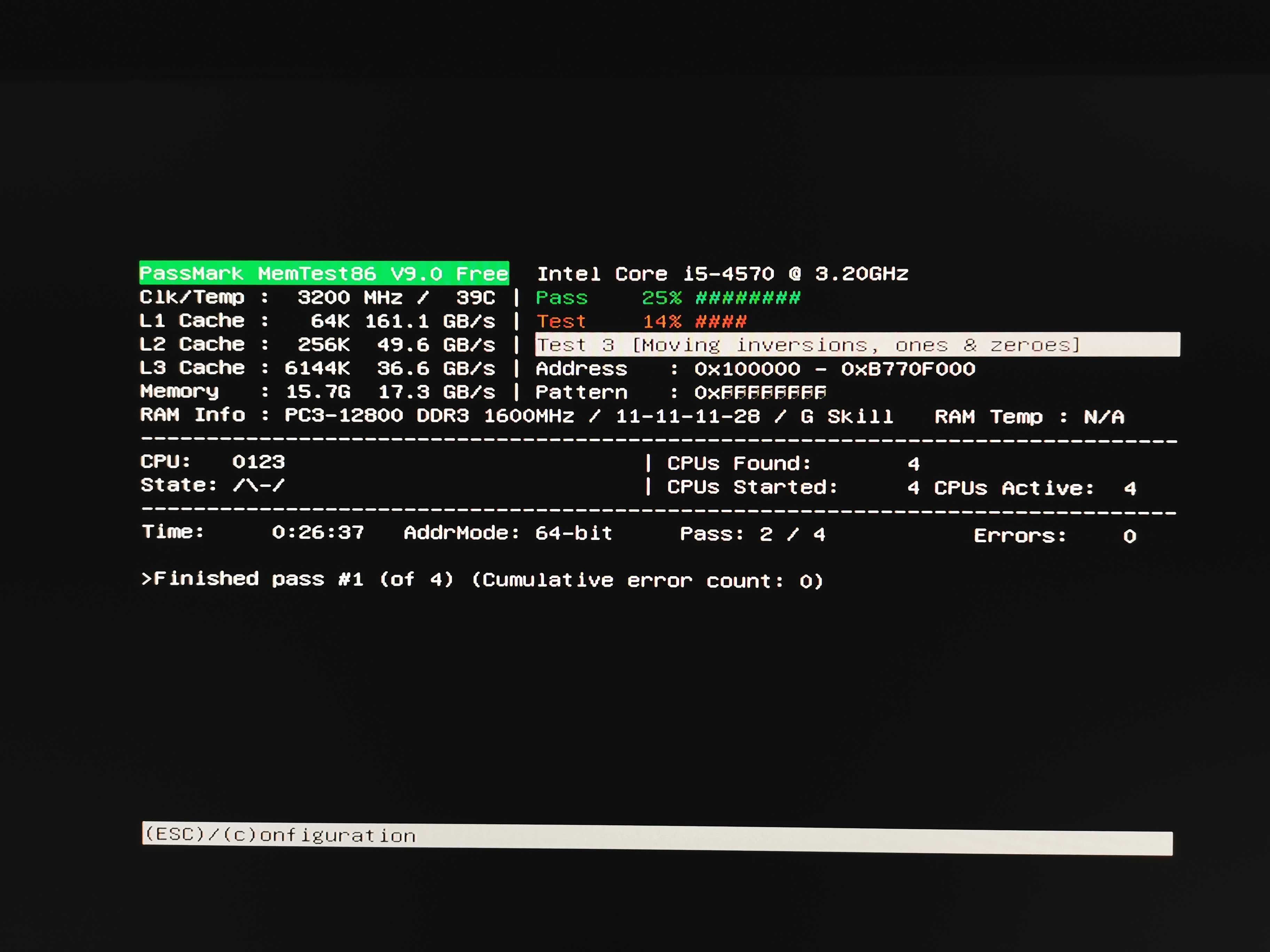Click the RAM Temp N/A value
This screenshot has width=1270, height=952.
coord(1104,416)
